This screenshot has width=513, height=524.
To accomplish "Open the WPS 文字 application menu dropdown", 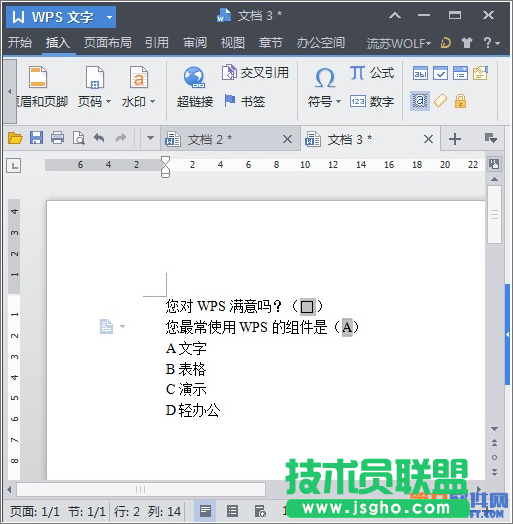I will tap(109, 17).
